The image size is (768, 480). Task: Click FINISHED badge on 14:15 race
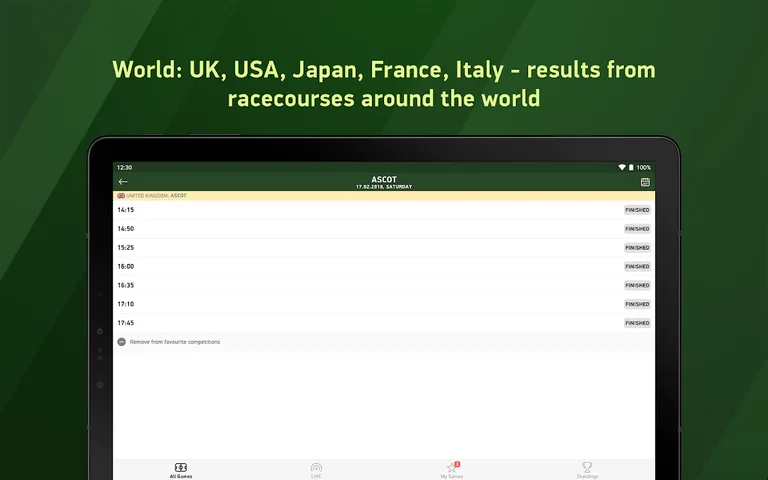click(637, 210)
